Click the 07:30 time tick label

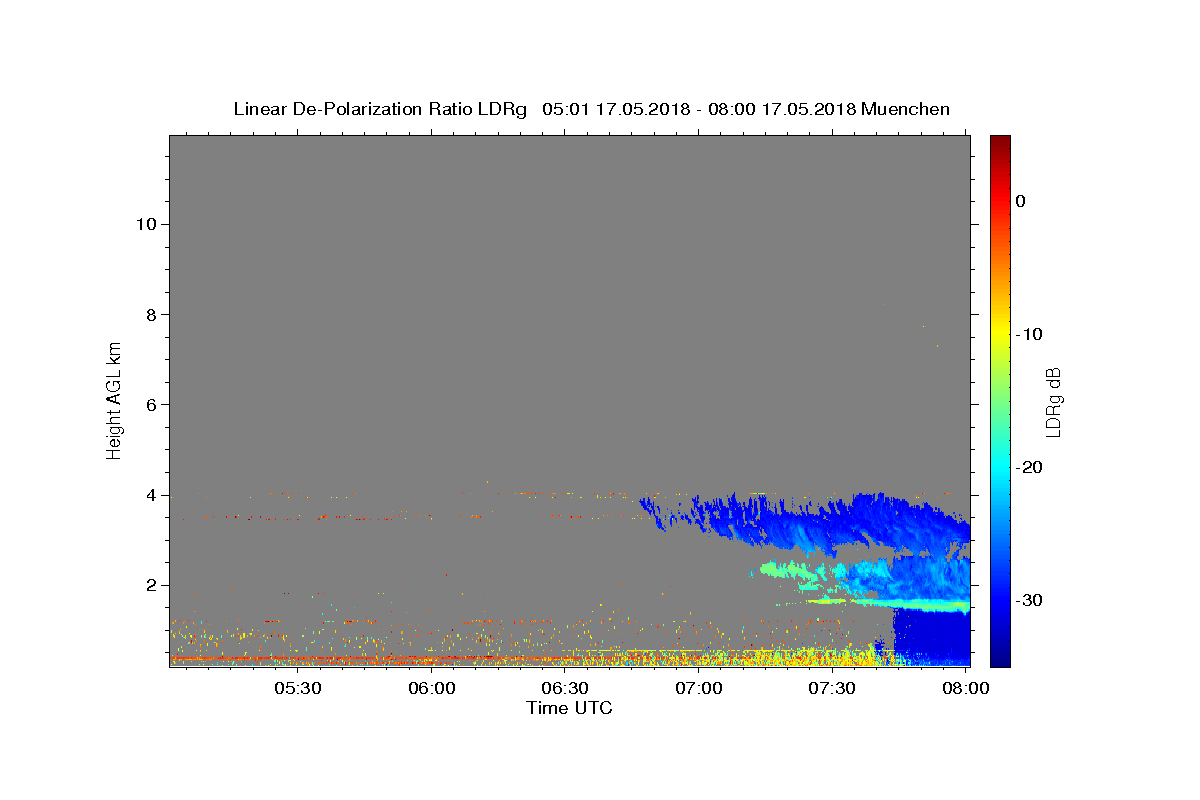[832, 689]
